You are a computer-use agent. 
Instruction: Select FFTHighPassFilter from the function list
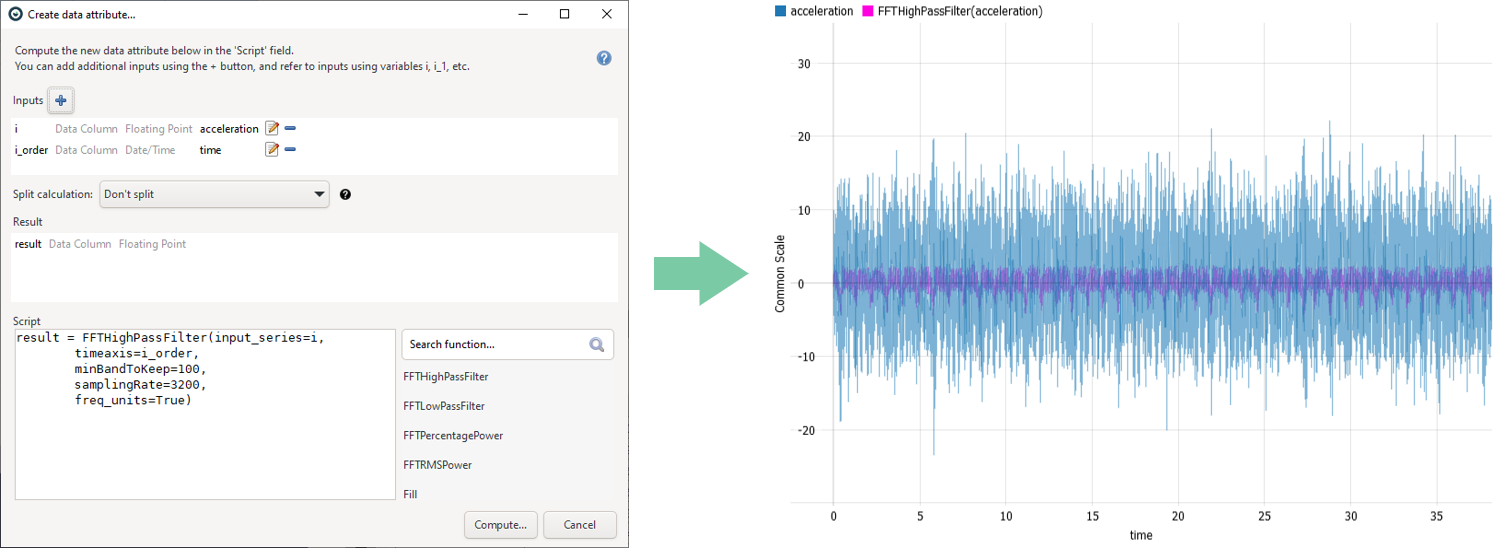(x=445, y=377)
